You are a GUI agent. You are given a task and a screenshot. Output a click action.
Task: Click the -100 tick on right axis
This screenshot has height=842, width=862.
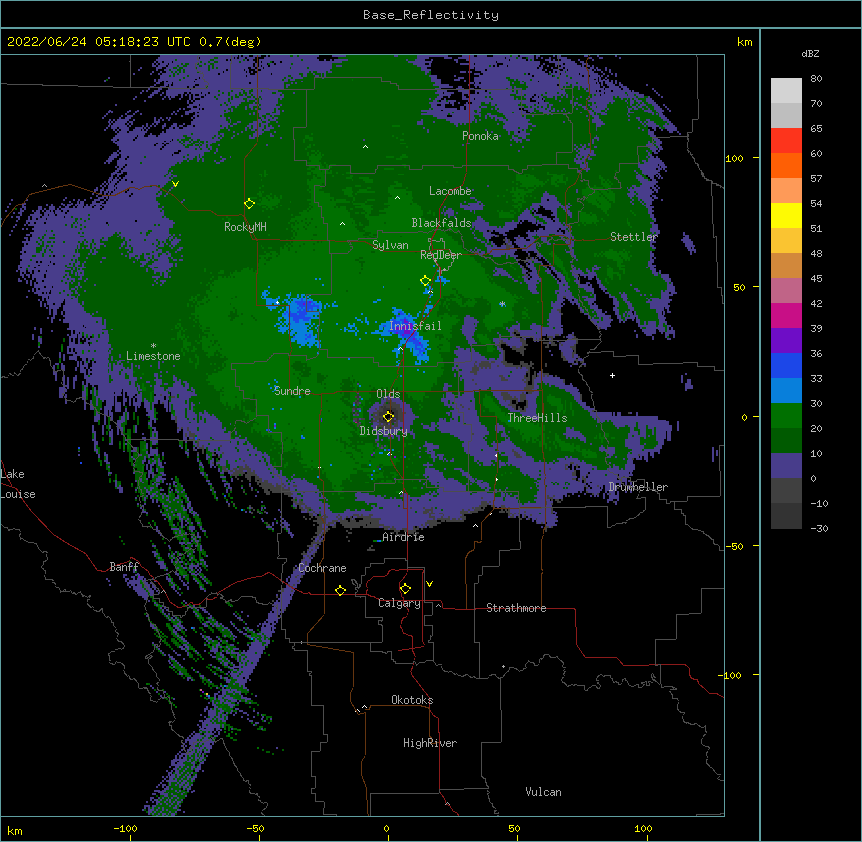pos(730,675)
